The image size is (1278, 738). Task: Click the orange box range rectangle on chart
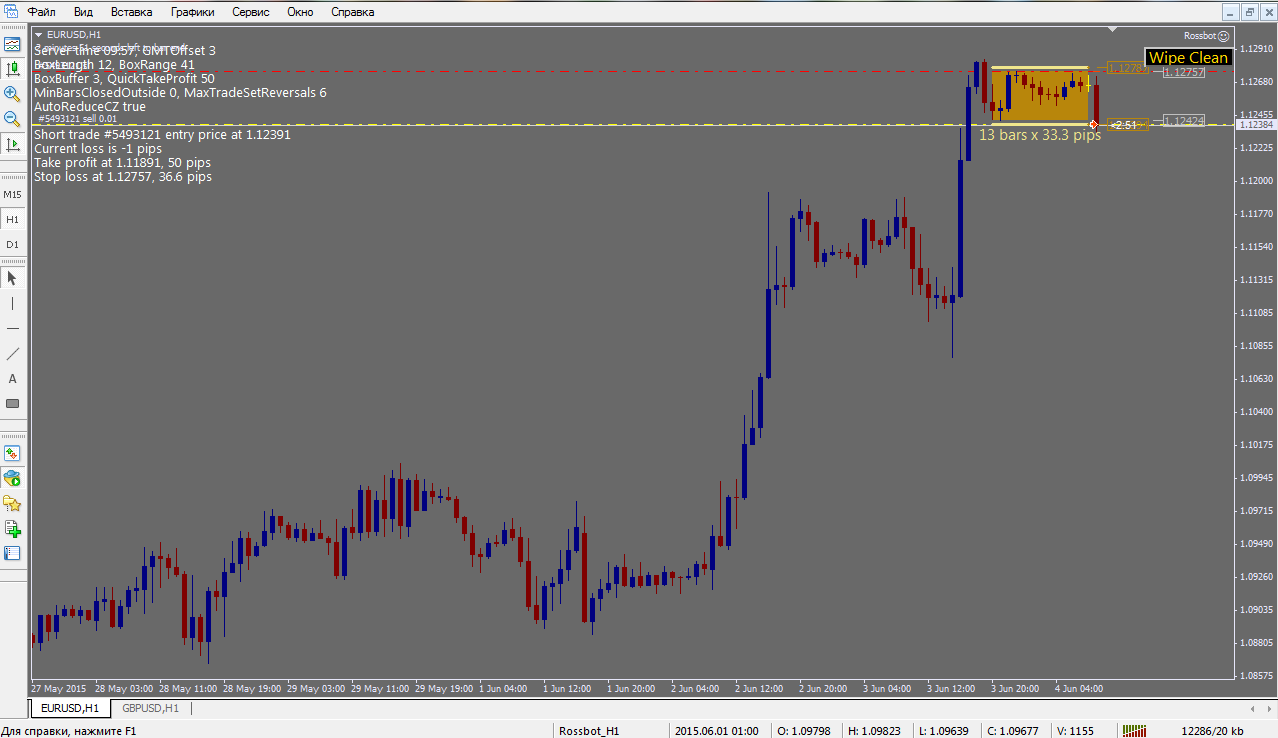coord(1039,96)
